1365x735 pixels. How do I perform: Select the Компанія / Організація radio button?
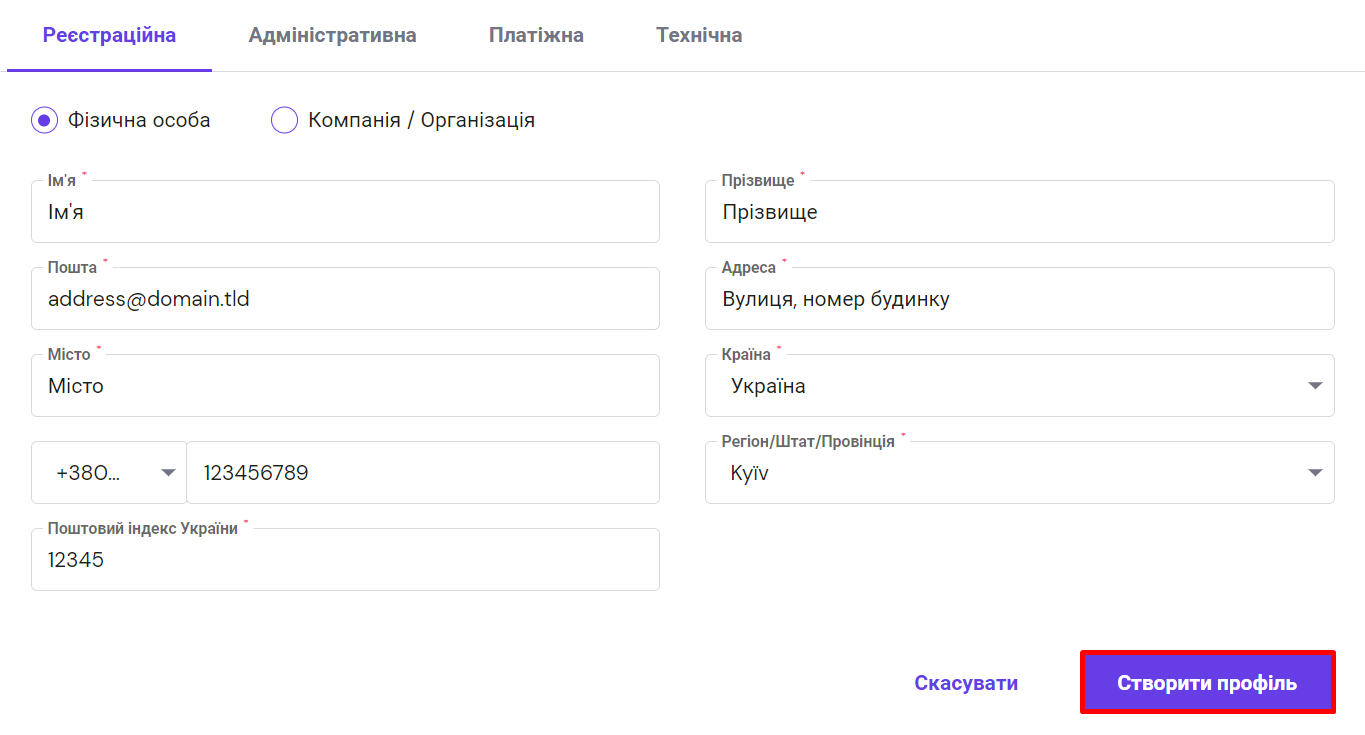tap(285, 121)
